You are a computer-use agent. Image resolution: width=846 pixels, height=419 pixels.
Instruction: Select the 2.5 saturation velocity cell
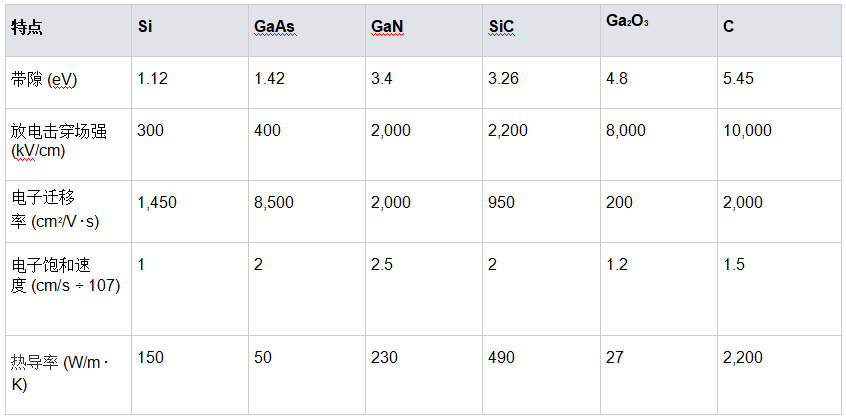(381, 265)
